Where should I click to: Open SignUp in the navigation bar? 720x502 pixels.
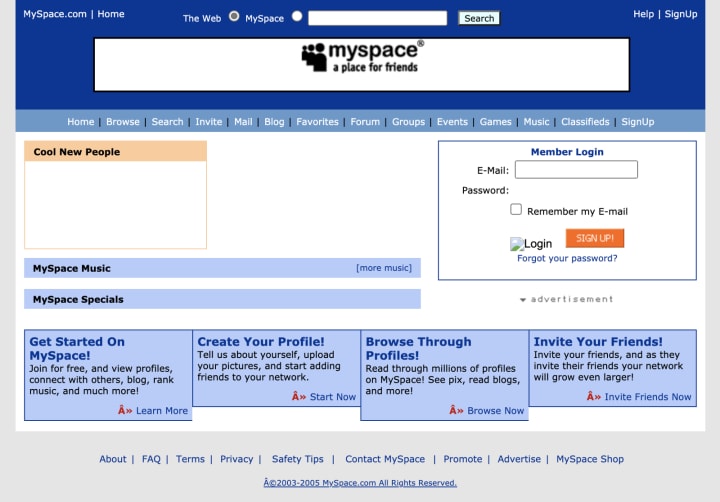pyautogui.click(x=637, y=122)
